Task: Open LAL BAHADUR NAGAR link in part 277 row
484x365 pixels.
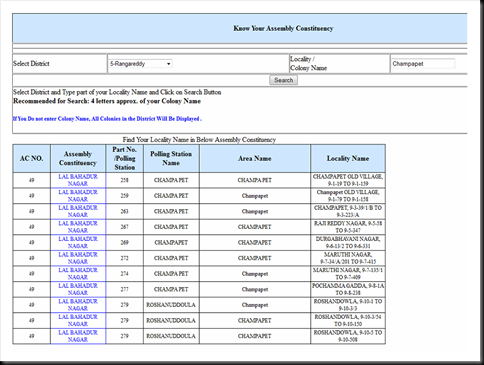Action: coord(78,289)
